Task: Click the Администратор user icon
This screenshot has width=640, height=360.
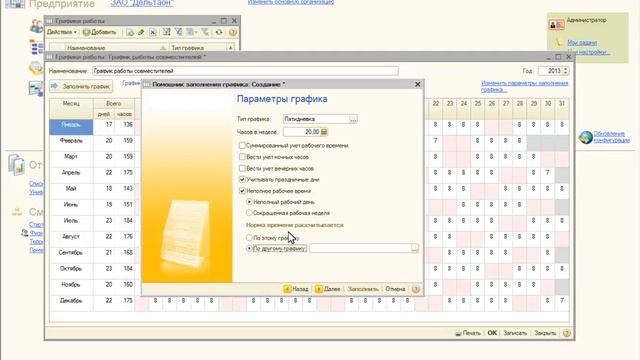Action: 556,24
